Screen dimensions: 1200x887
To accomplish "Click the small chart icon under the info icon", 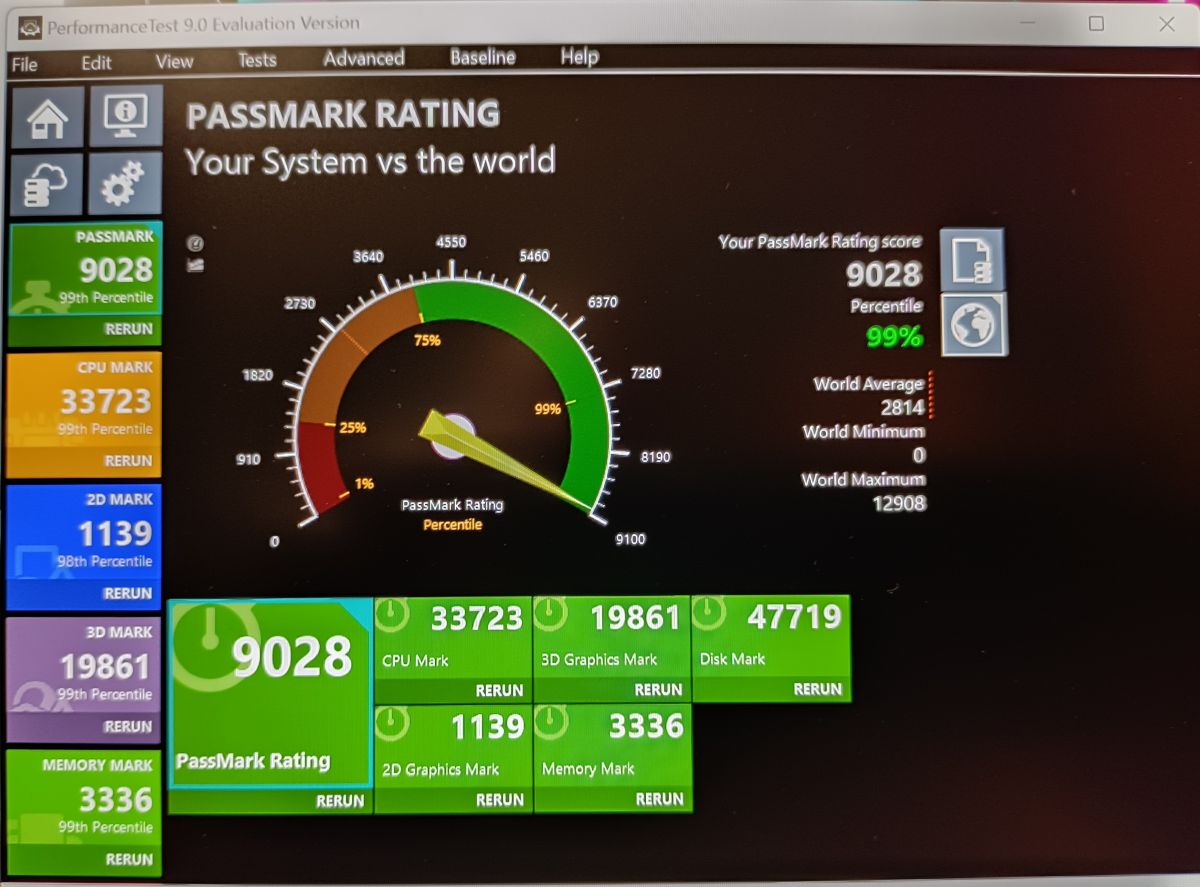I will tap(195, 265).
